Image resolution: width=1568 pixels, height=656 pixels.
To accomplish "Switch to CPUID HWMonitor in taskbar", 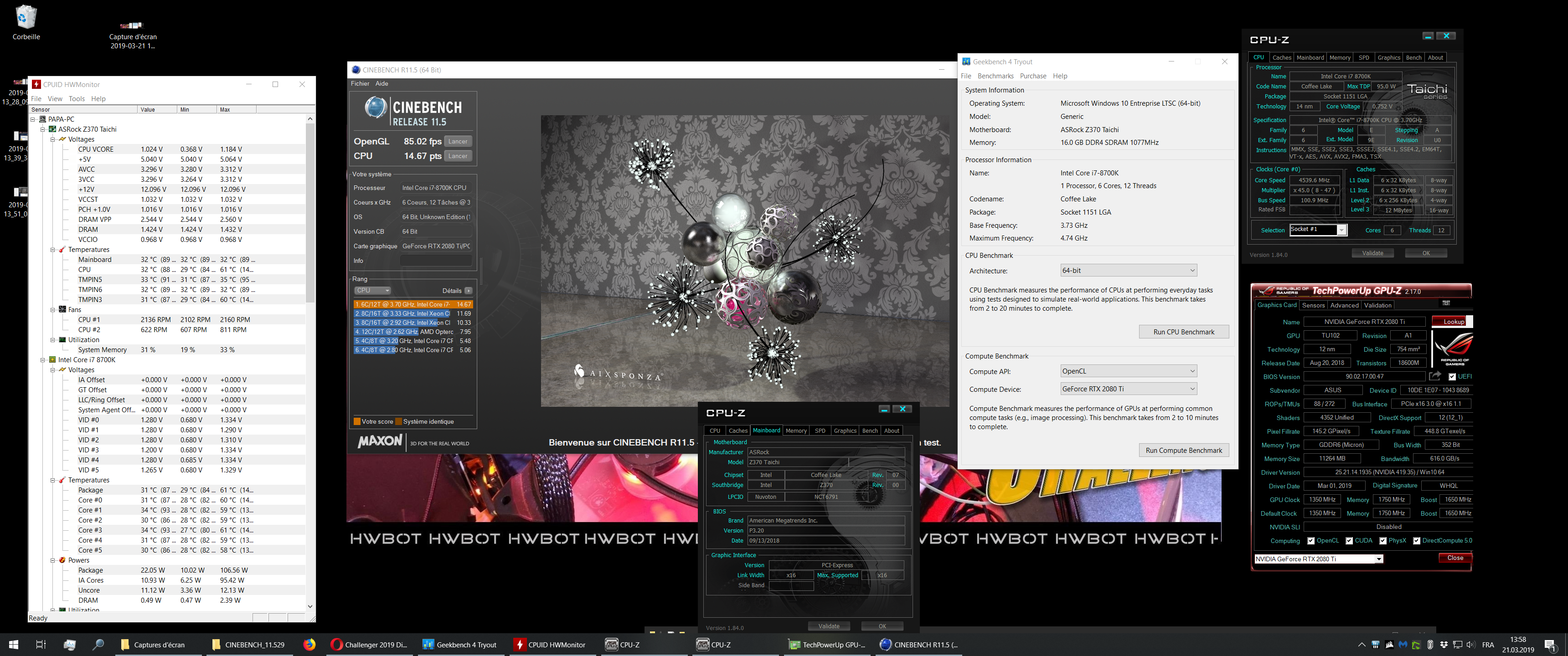I will coord(551,645).
